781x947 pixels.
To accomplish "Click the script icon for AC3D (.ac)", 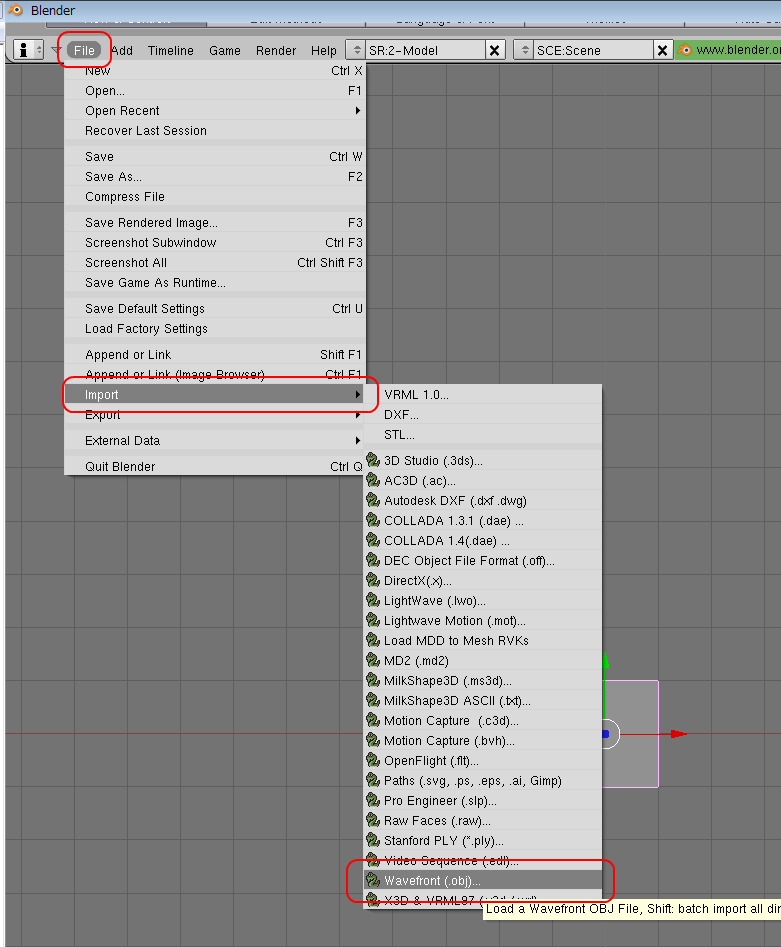I will pos(373,480).
